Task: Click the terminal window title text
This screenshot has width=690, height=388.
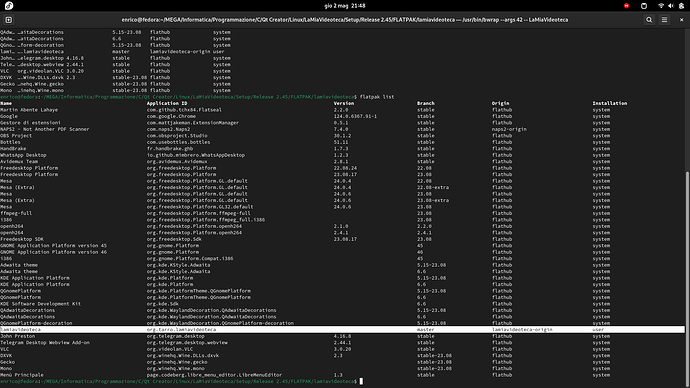Action: [345, 20]
